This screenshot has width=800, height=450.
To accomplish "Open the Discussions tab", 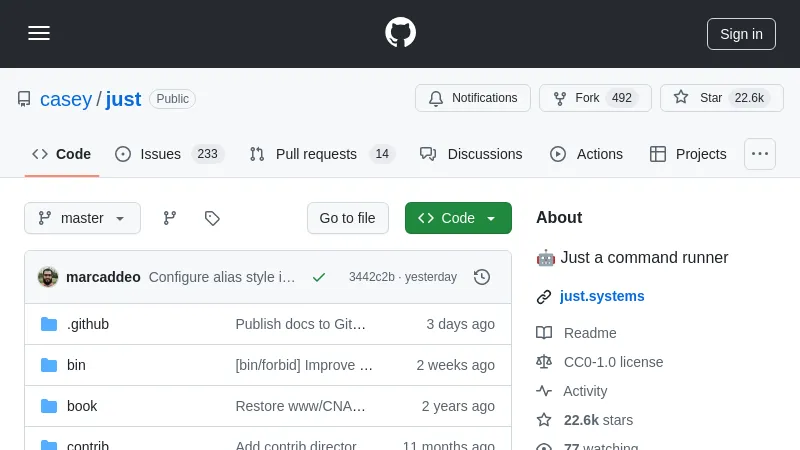I will [x=471, y=154].
